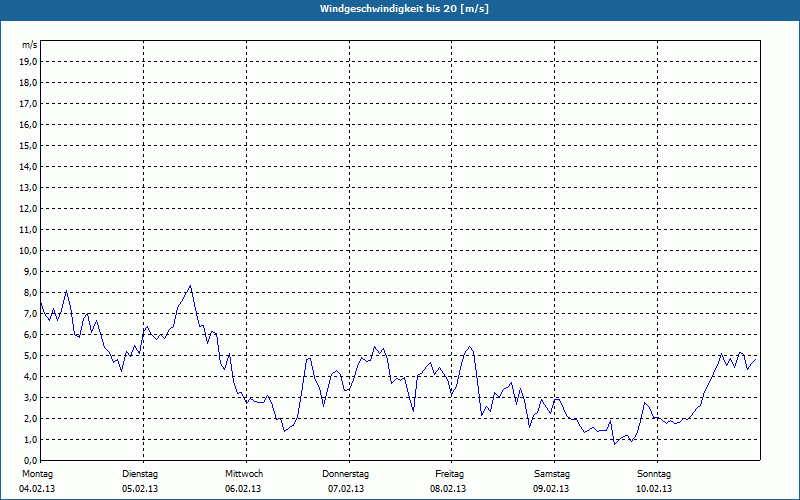
Task: Click the 19,0 y-axis label
Action: pyautogui.click(x=28, y=62)
